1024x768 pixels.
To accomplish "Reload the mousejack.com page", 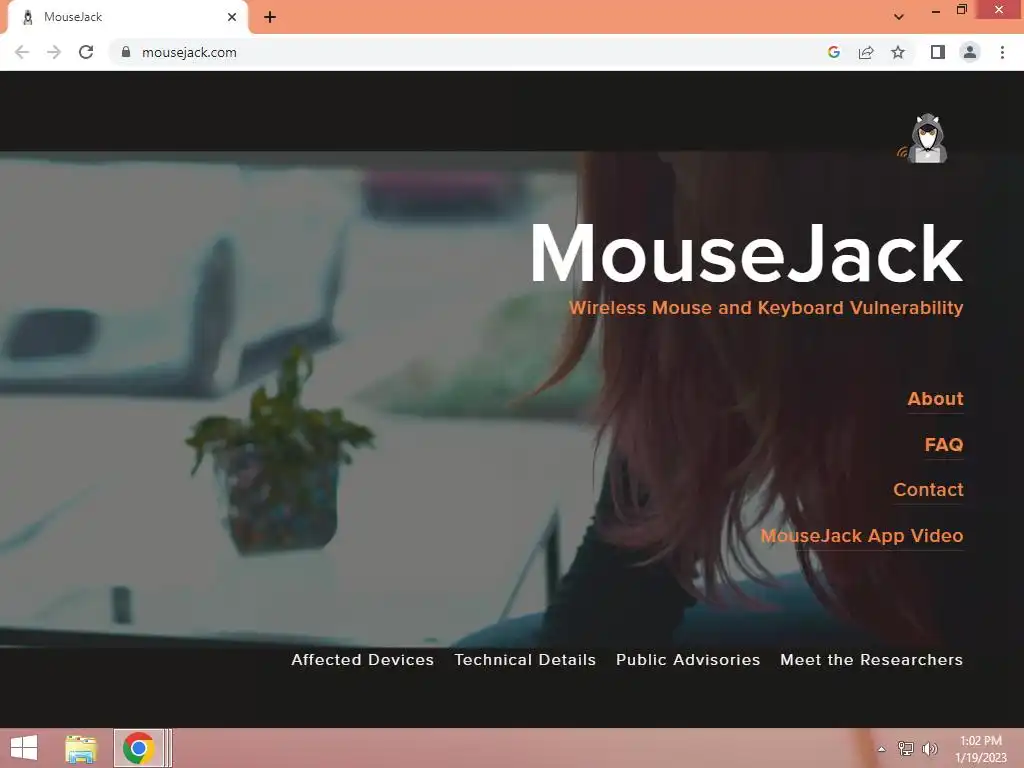I will click(86, 52).
